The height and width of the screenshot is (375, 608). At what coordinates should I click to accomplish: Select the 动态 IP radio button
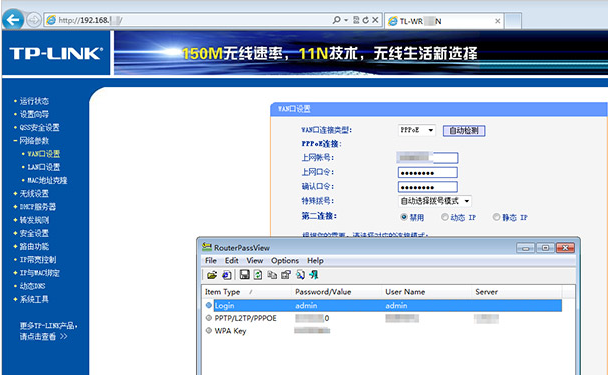445,217
